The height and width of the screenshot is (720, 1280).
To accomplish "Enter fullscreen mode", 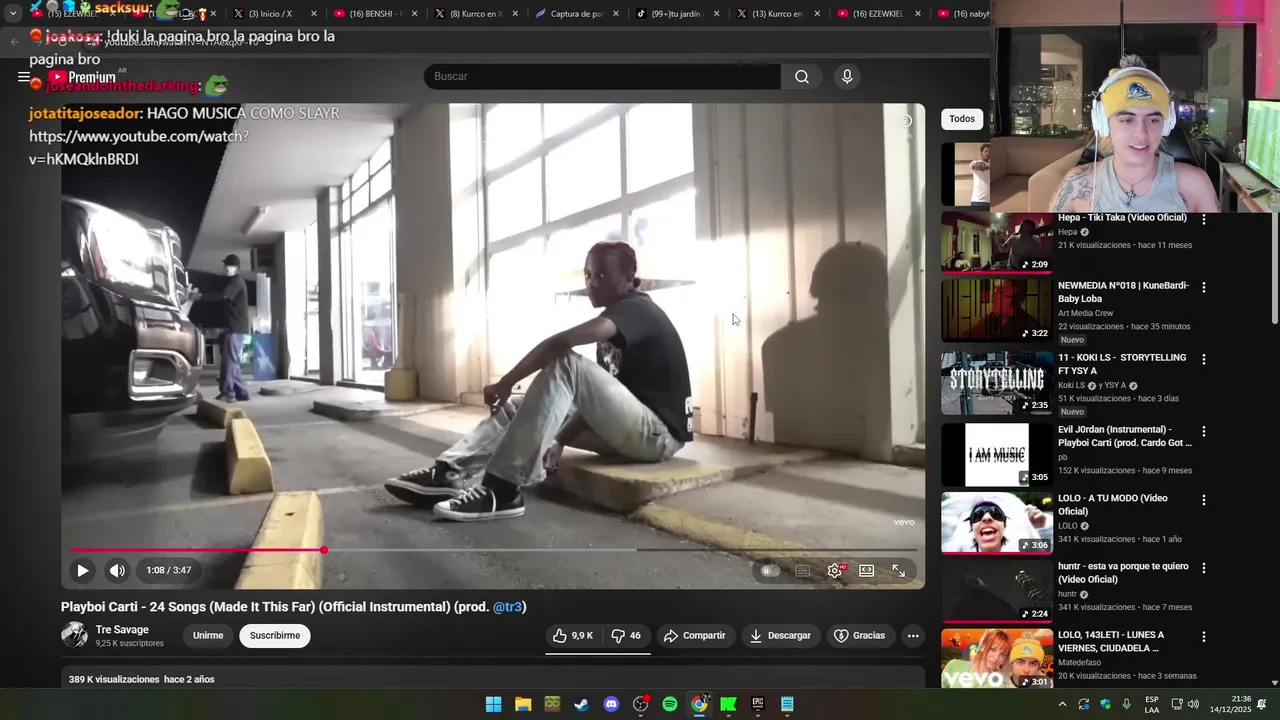I will tap(899, 571).
